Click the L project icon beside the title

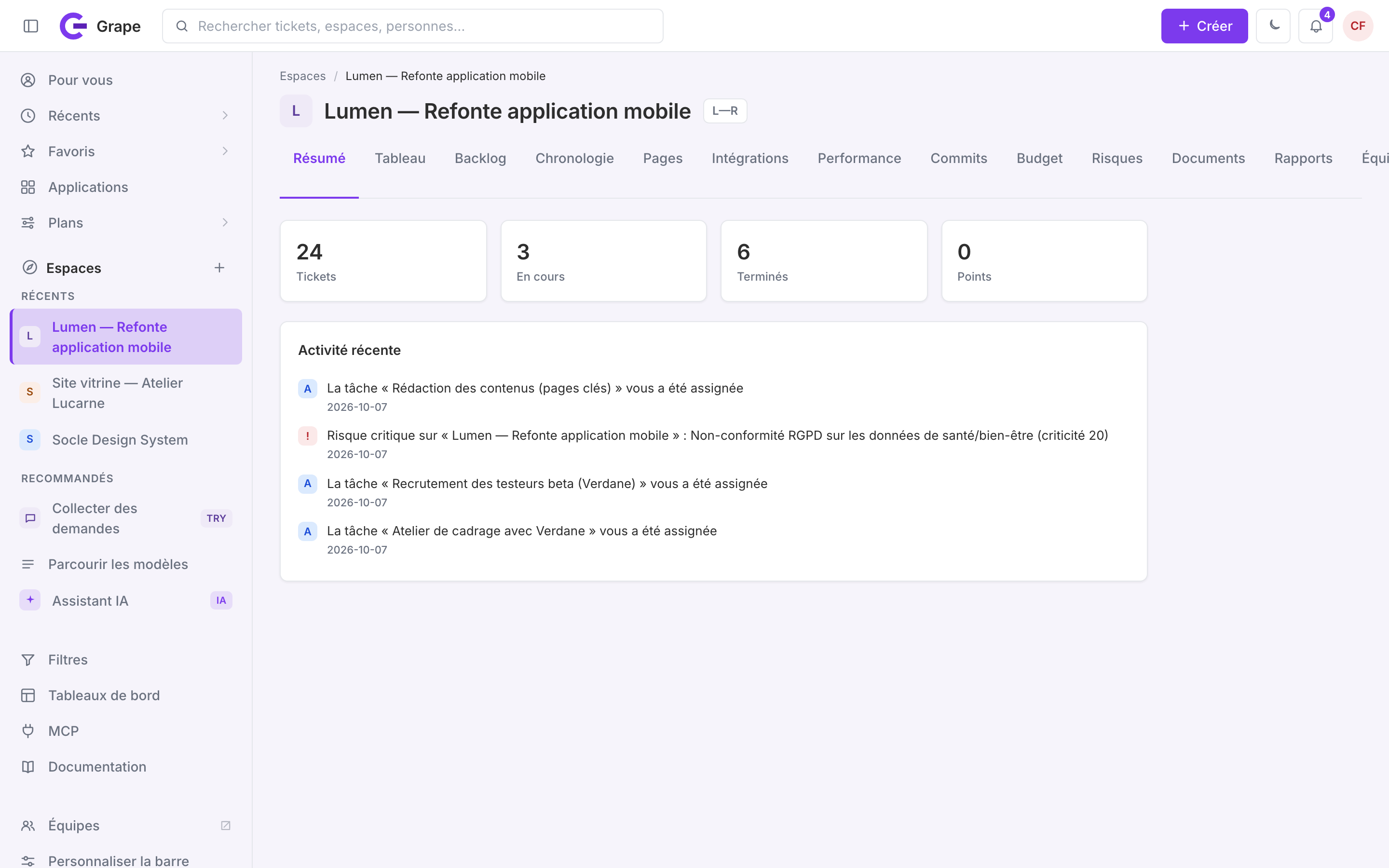tap(296, 111)
